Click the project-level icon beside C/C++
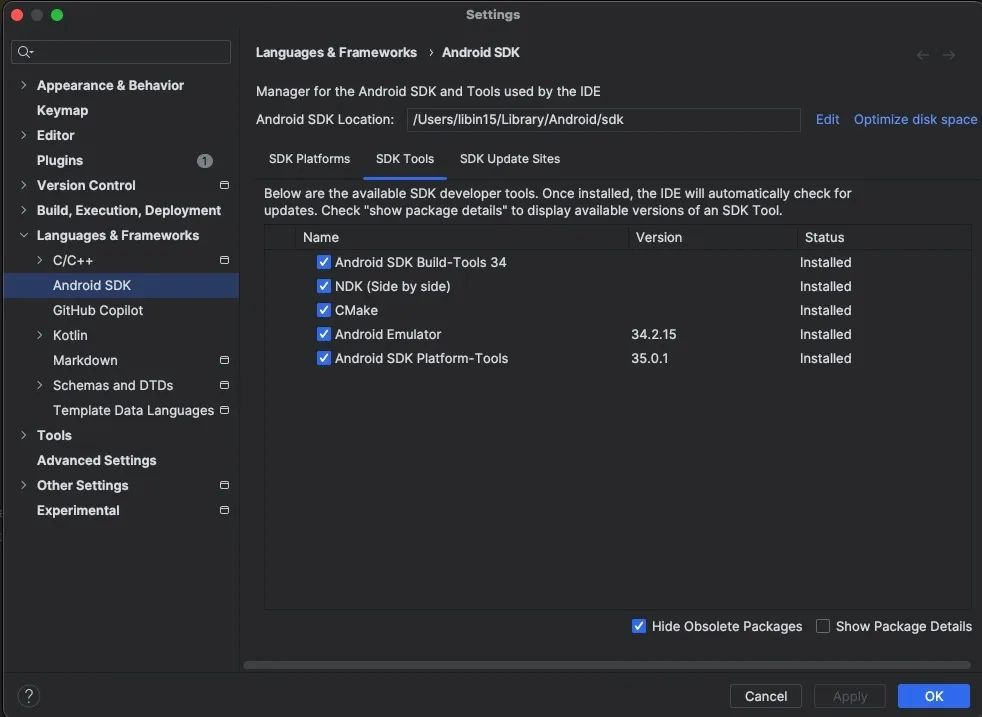The width and height of the screenshot is (982, 717). tap(224, 260)
